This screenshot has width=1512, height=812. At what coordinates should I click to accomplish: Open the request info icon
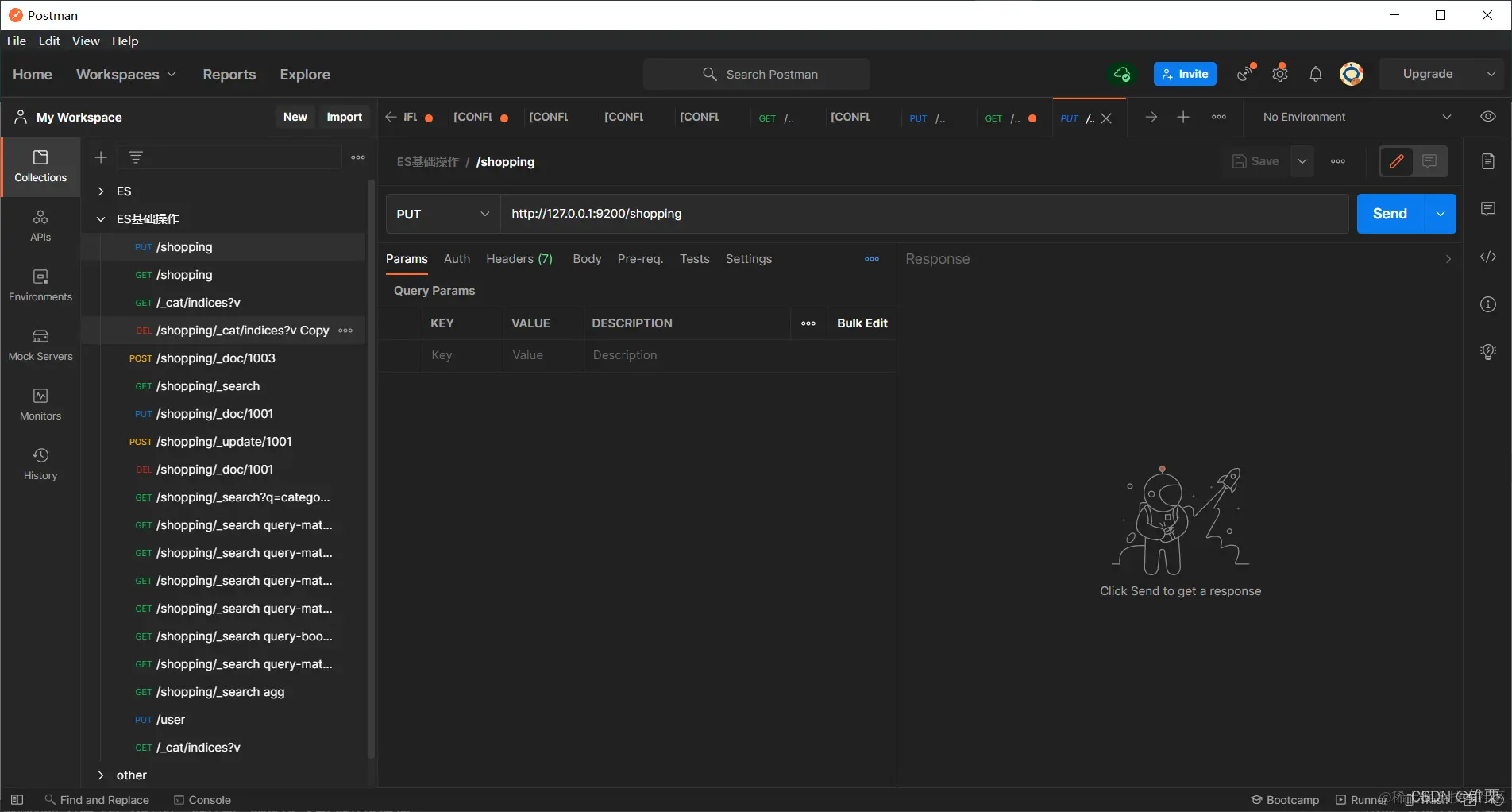coord(1488,304)
